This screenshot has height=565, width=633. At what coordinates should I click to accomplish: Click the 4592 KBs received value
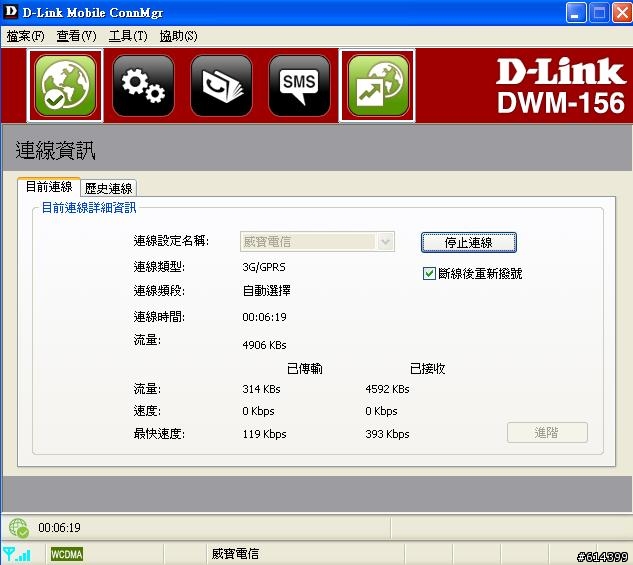388,389
